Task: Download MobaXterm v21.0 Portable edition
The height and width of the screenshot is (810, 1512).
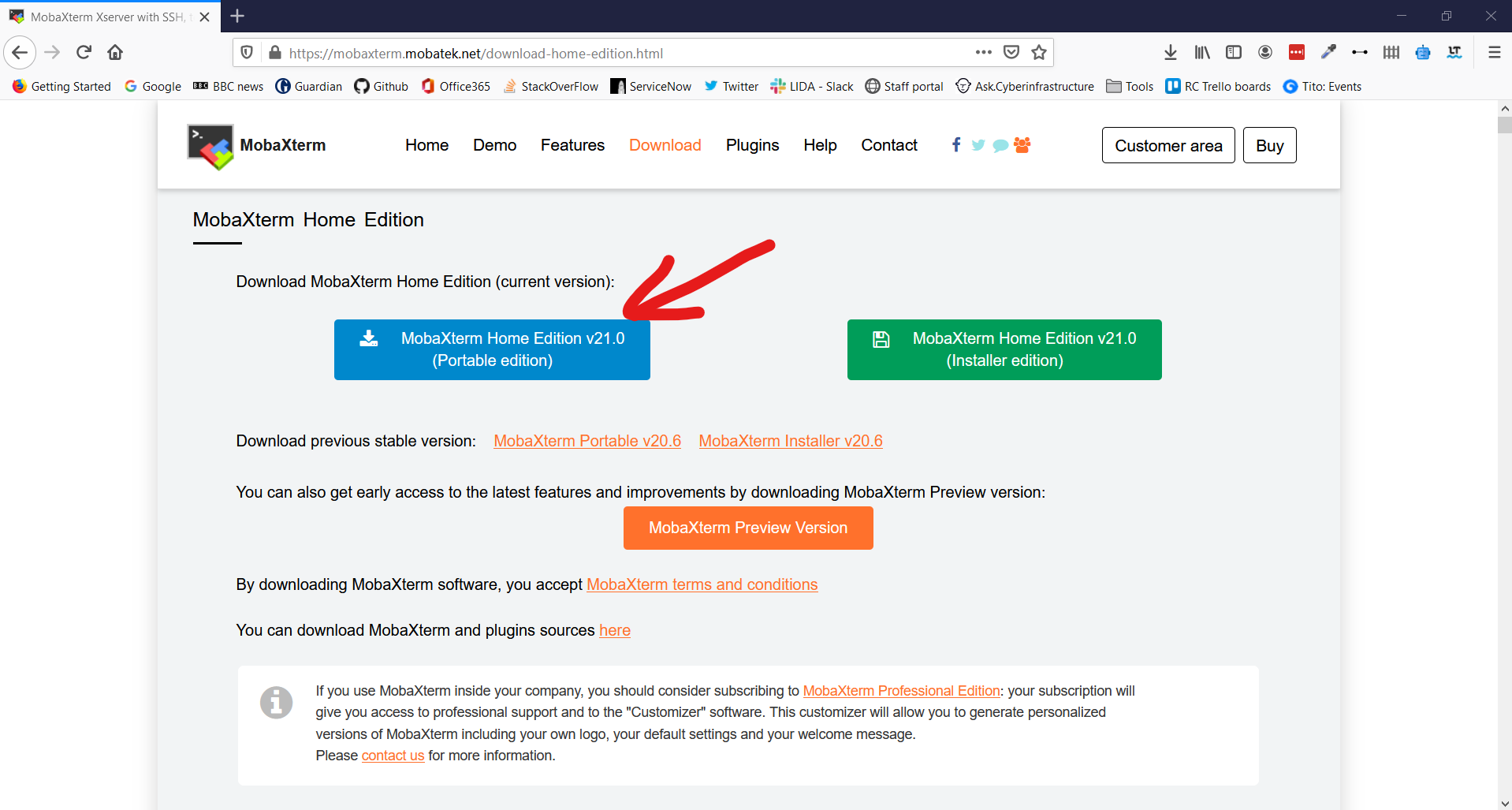Action: point(492,349)
